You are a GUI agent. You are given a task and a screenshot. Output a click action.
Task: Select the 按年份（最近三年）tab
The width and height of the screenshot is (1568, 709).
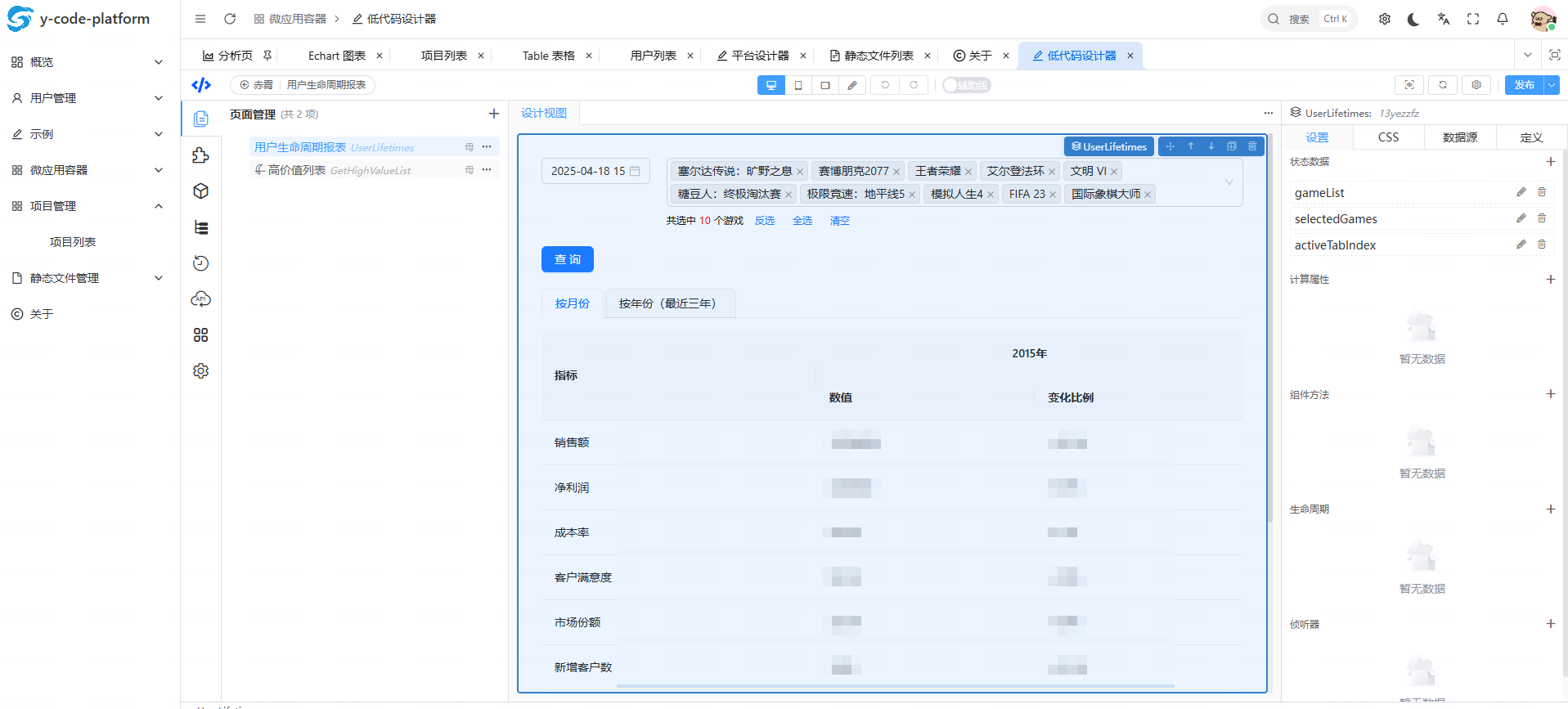point(669,303)
